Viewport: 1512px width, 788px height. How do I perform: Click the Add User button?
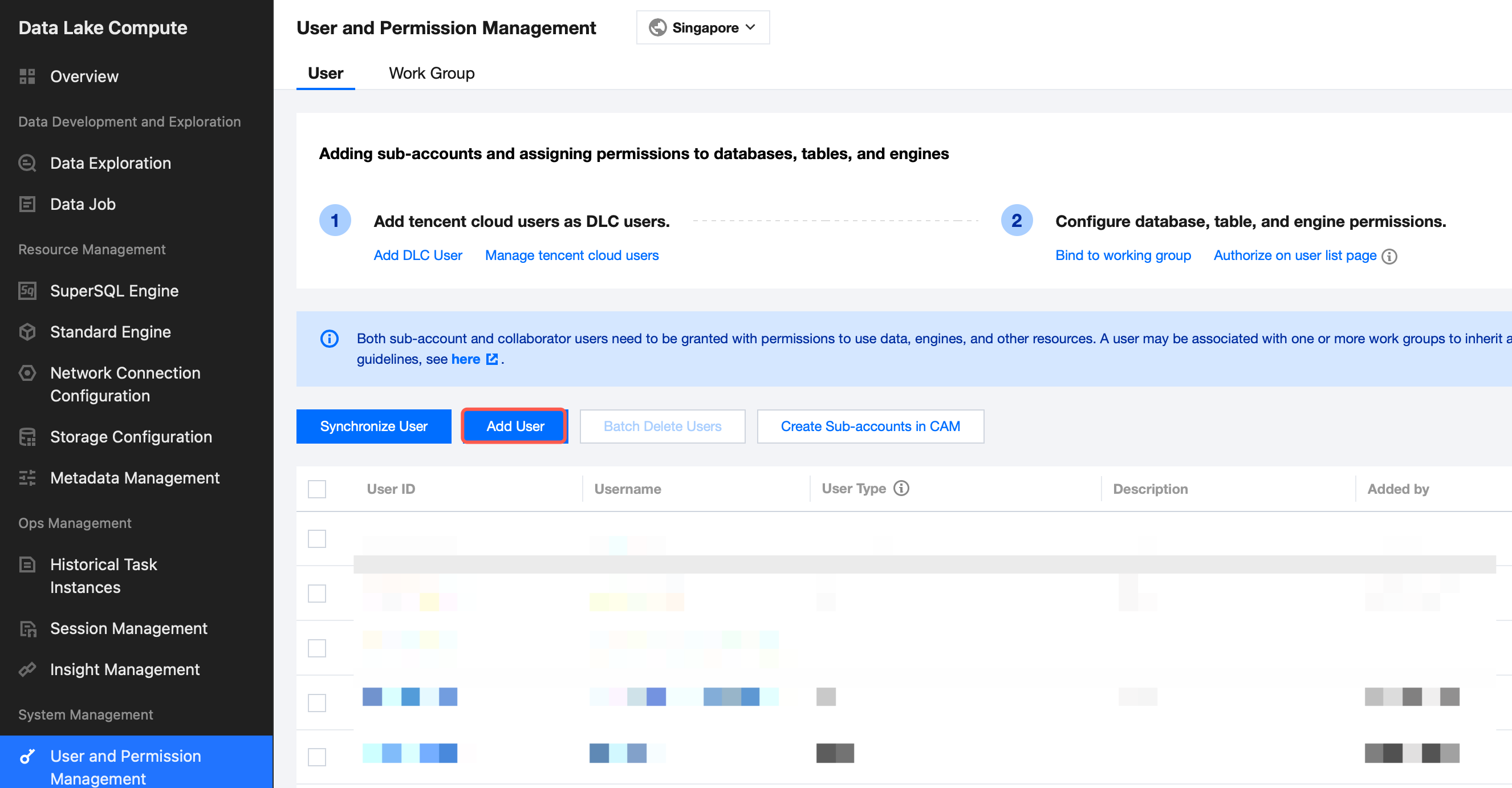pos(515,427)
